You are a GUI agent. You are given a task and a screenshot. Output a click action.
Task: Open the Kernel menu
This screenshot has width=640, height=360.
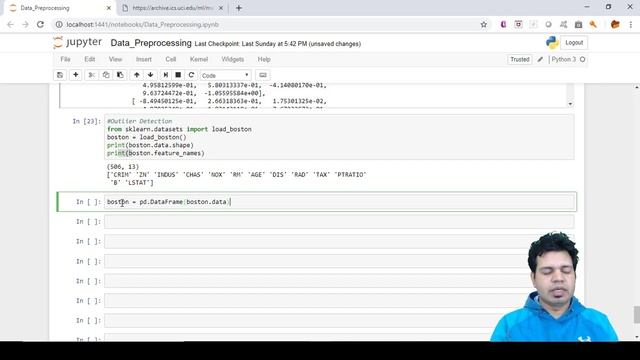point(199,59)
